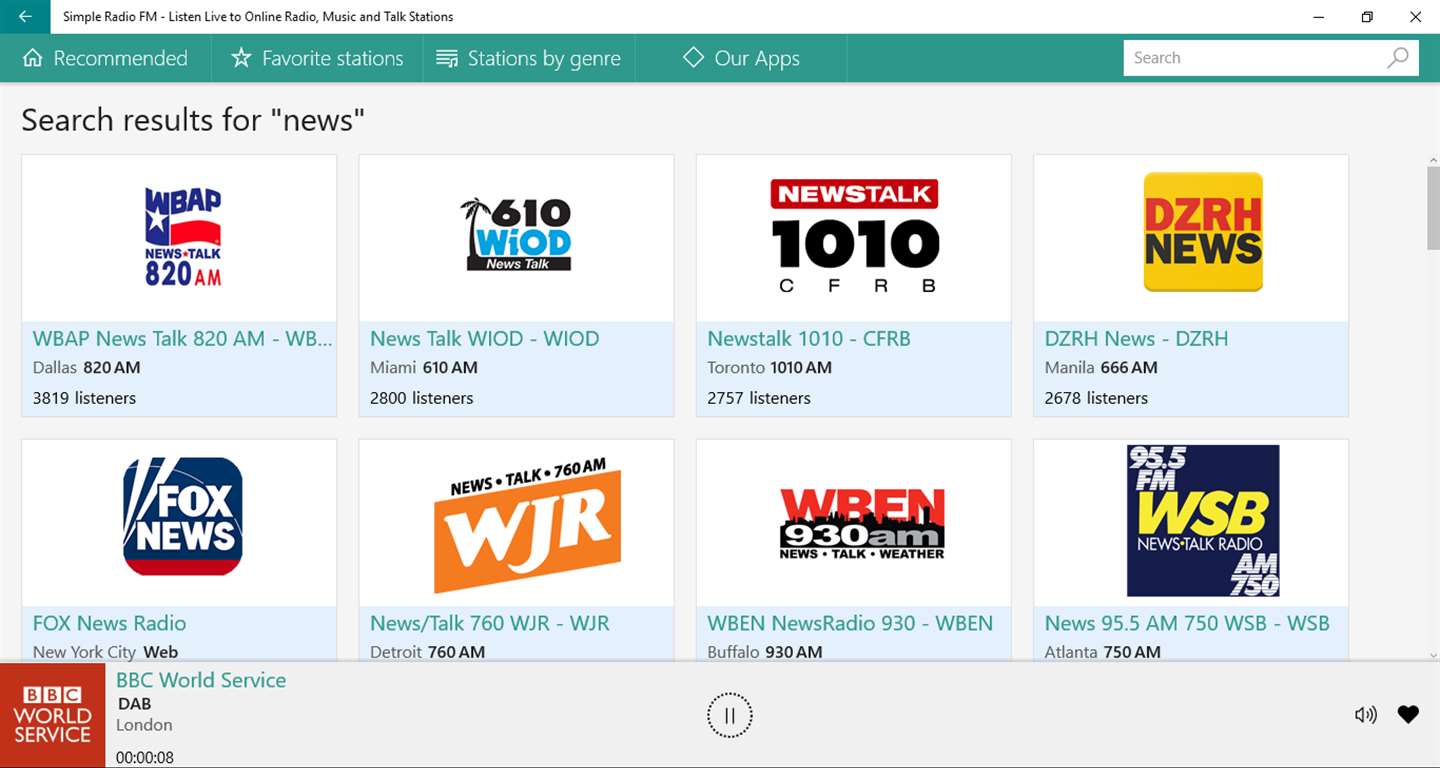Select the WBEN NewsRadio 930 - WBEN title
Viewport: 1440px width, 768px height.
click(x=850, y=624)
